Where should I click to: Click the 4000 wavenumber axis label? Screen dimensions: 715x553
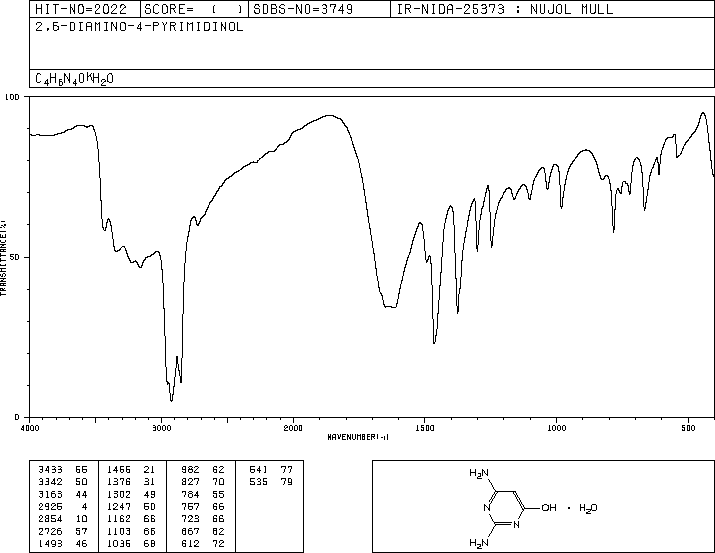tap(30, 428)
